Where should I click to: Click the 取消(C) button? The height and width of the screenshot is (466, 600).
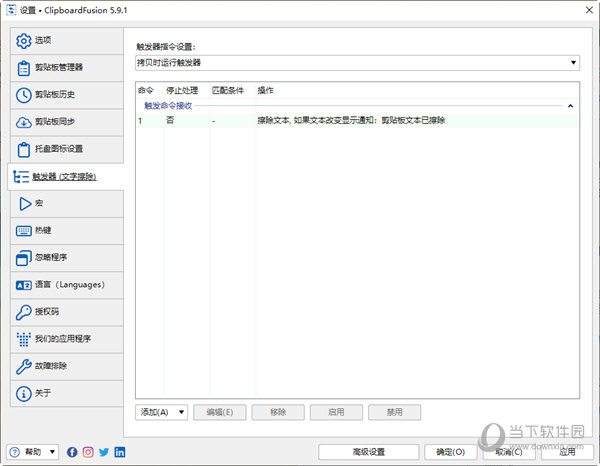point(509,452)
